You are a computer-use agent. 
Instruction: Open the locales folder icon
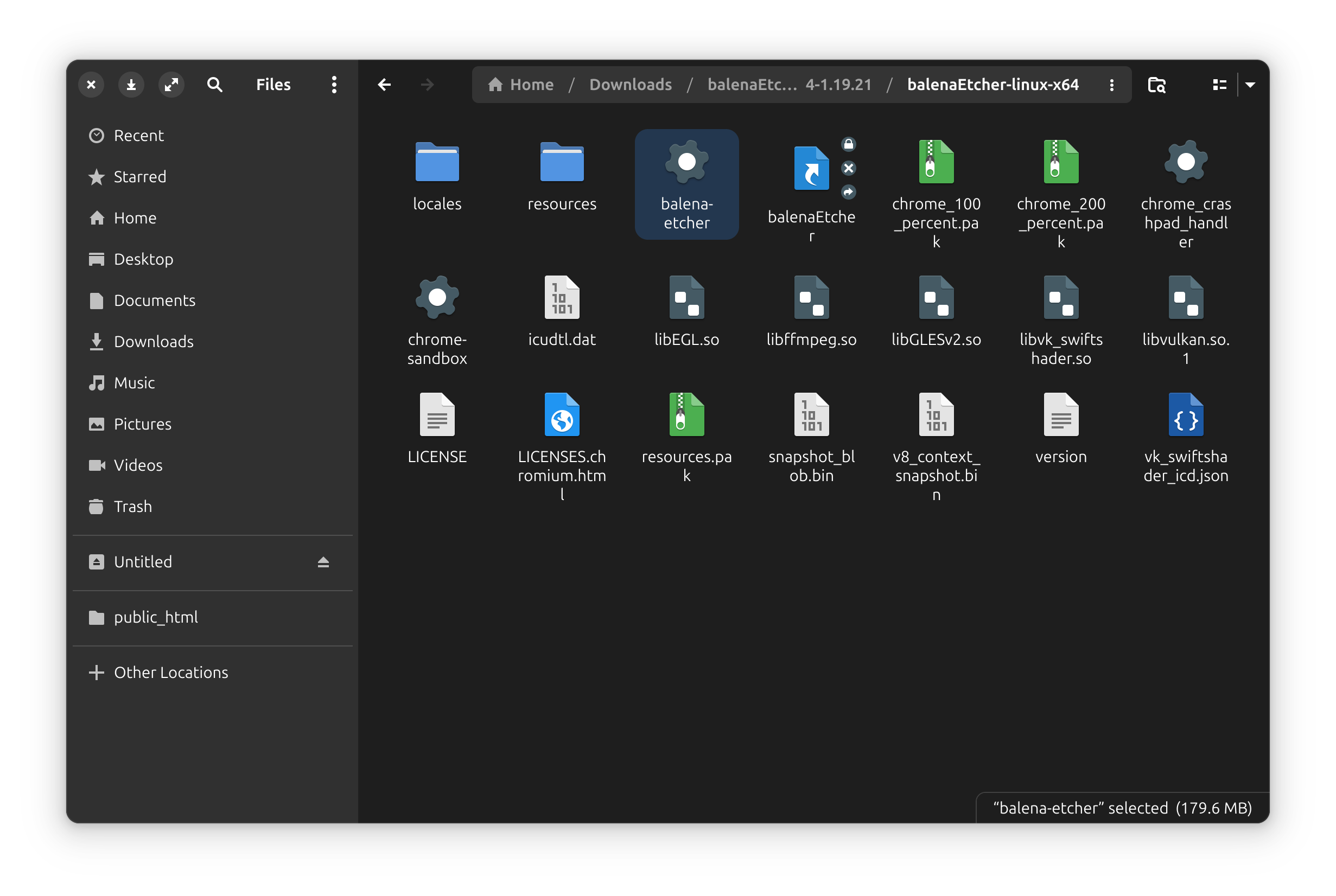[x=437, y=162]
